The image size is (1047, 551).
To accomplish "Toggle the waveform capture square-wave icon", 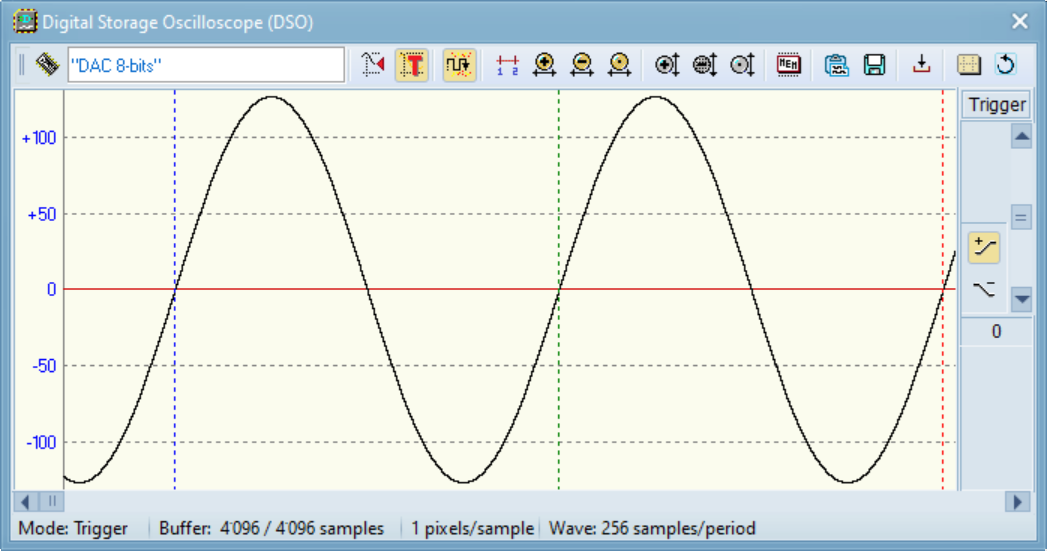I will (x=459, y=65).
